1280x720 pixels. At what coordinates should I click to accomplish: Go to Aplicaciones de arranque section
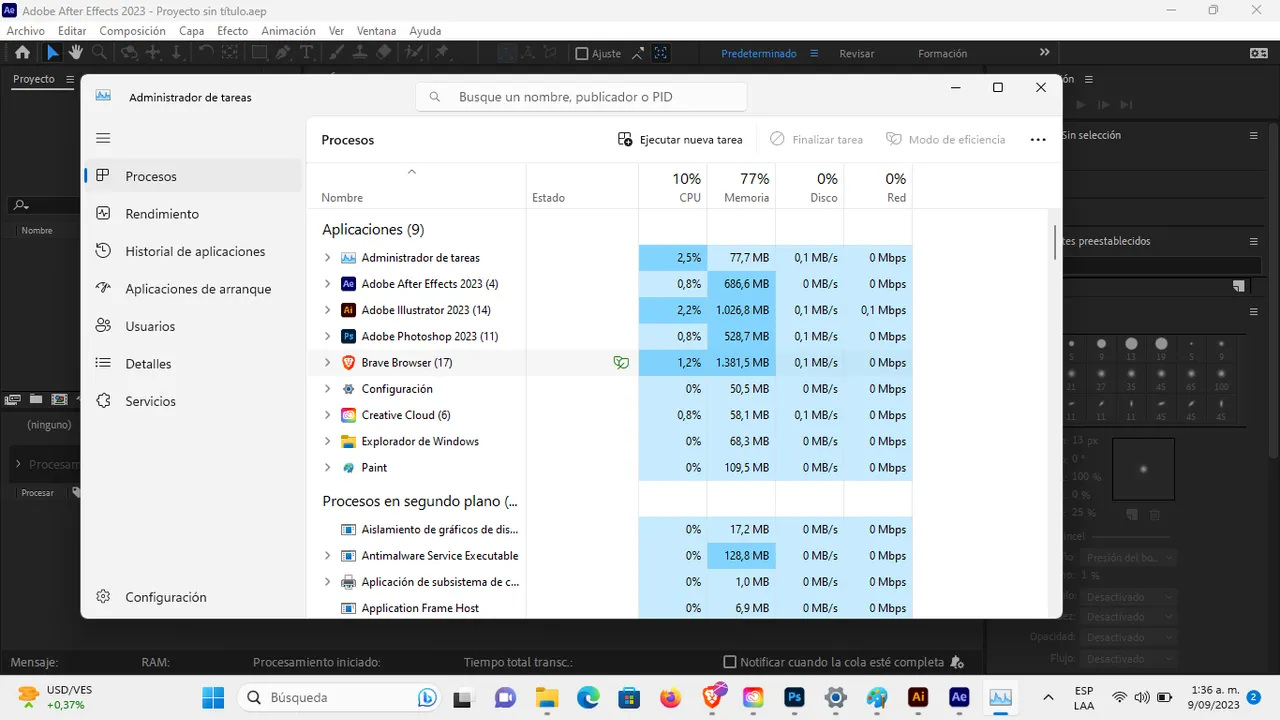[193, 289]
